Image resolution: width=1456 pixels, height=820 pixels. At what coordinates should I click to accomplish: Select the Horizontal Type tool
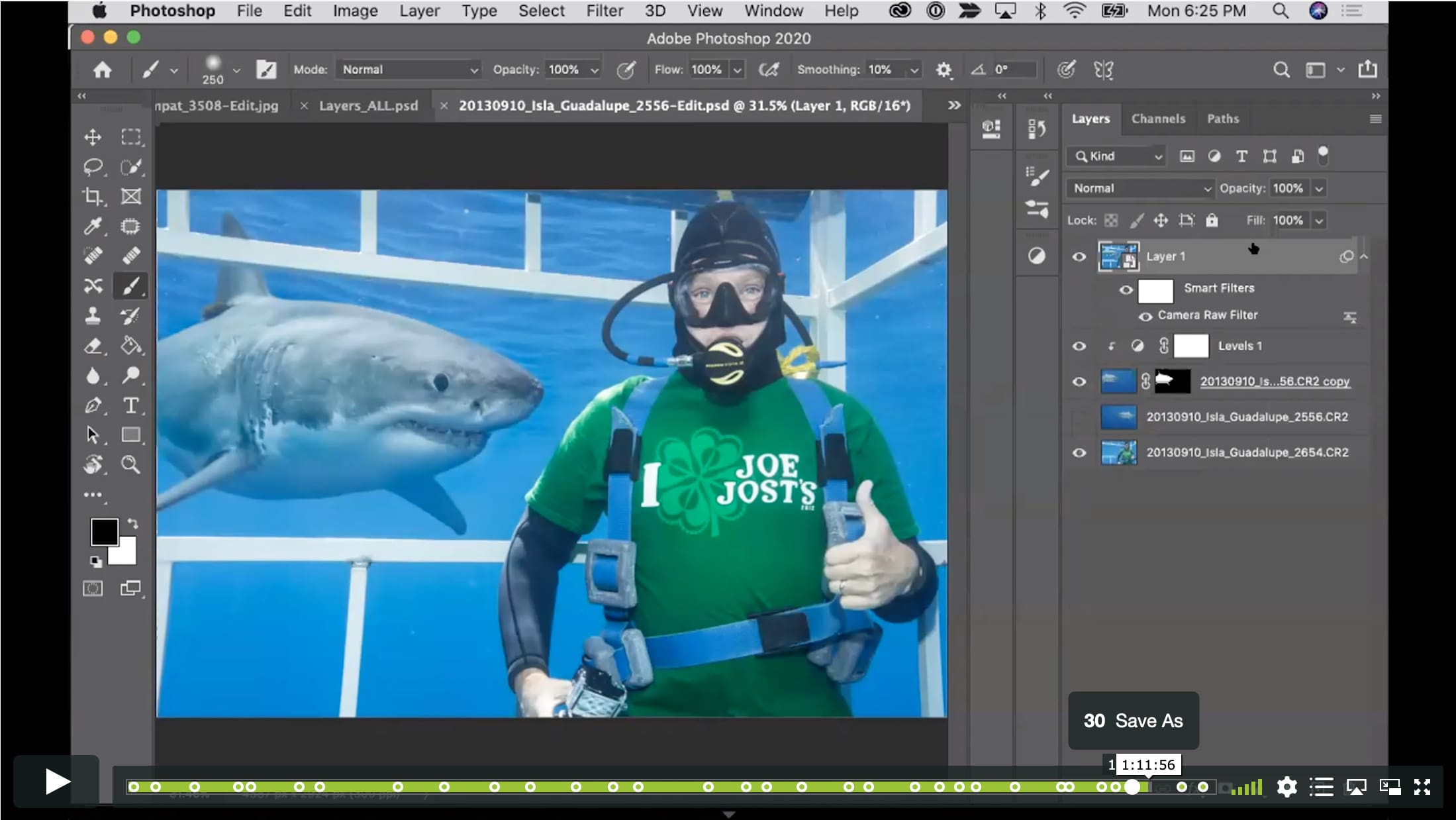[130, 405]
